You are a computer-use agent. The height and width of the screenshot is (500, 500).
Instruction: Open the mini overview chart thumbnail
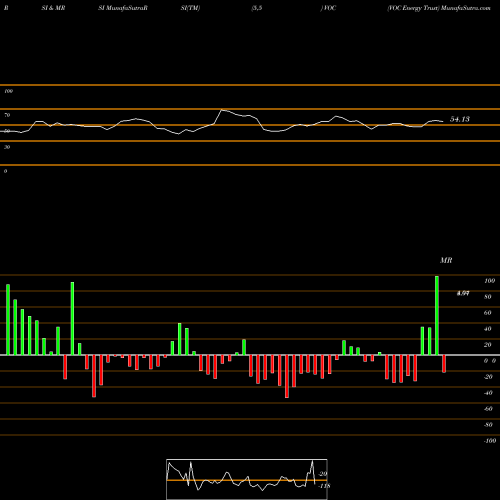247,479
